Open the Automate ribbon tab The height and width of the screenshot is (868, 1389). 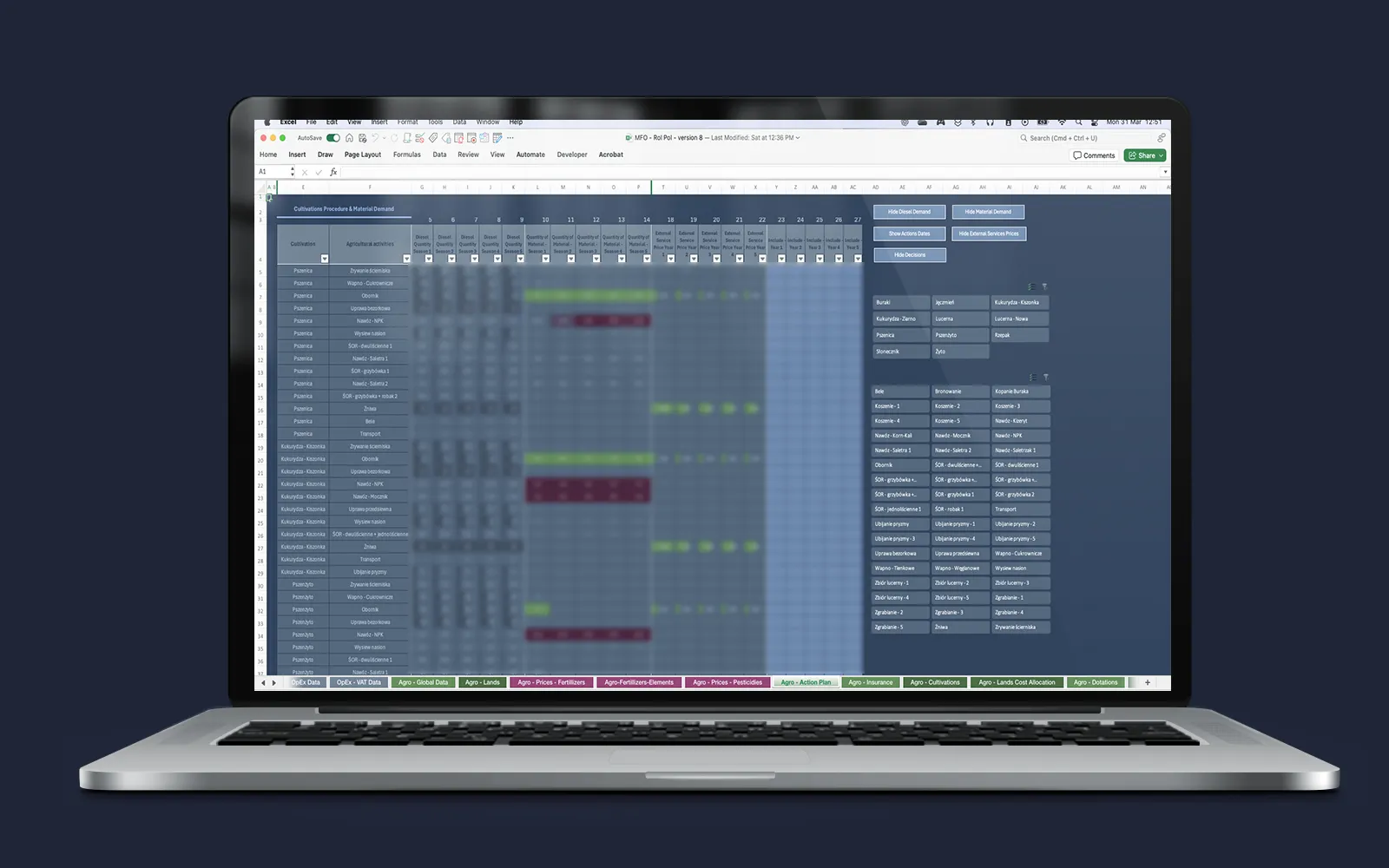530,155
